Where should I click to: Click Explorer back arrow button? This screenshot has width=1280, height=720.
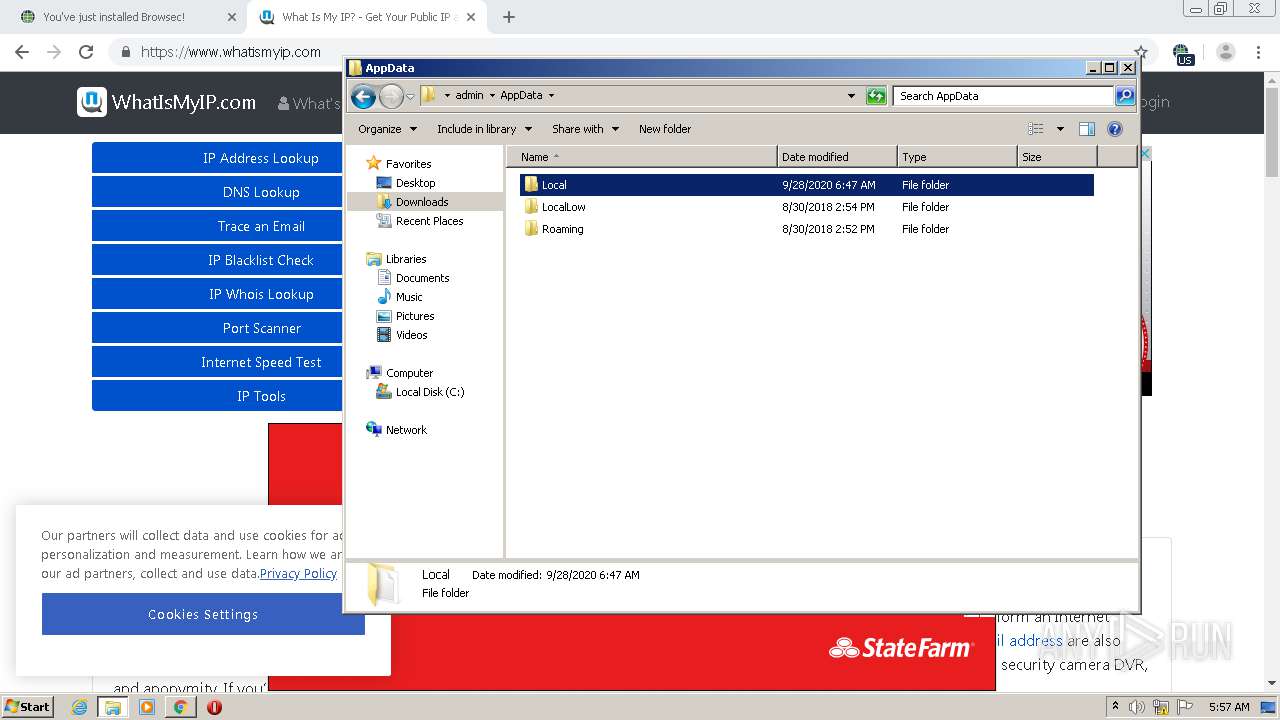(x=363, y=96)
